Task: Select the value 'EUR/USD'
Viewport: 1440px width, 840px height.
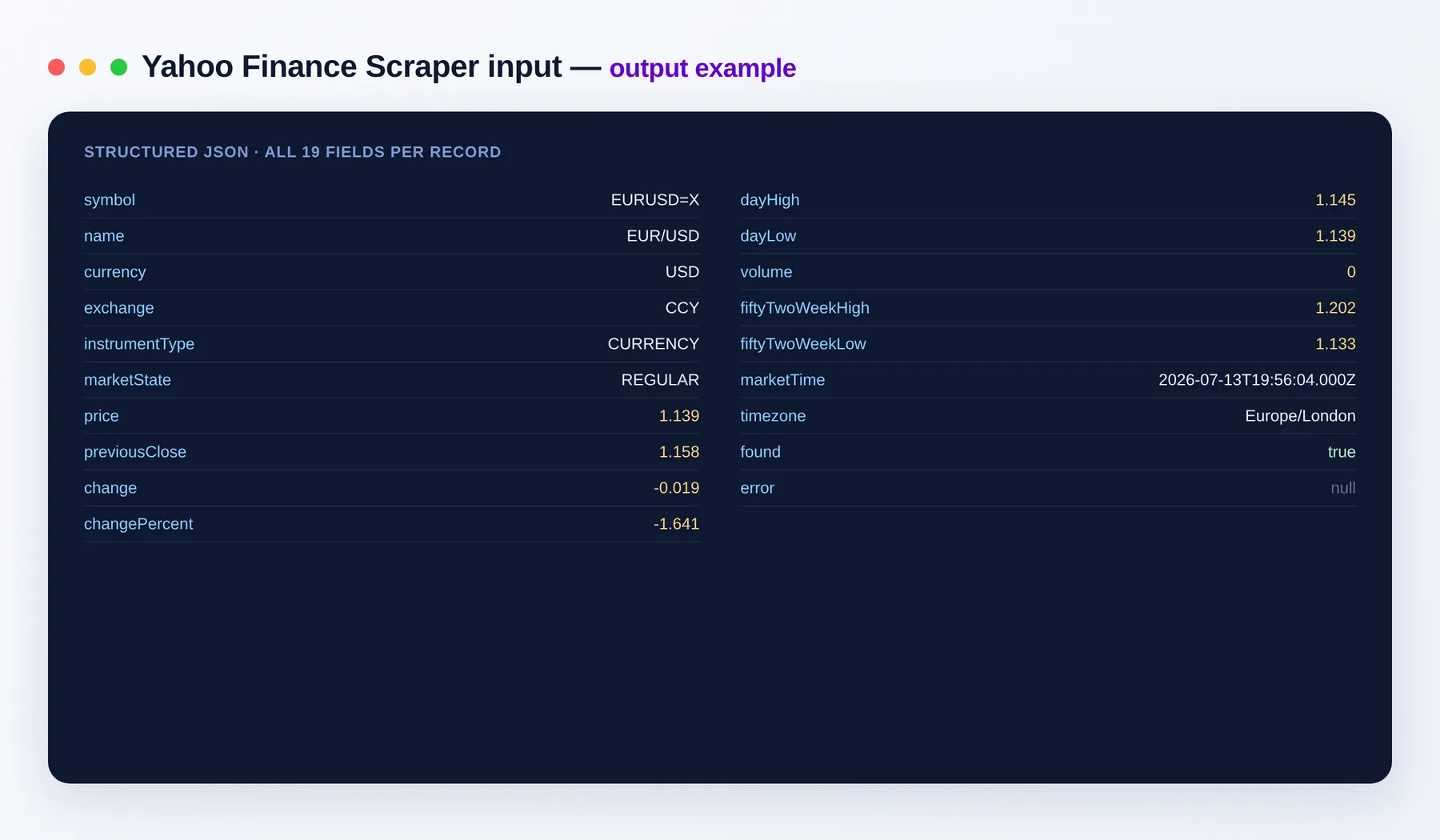Action: point(662,236)
